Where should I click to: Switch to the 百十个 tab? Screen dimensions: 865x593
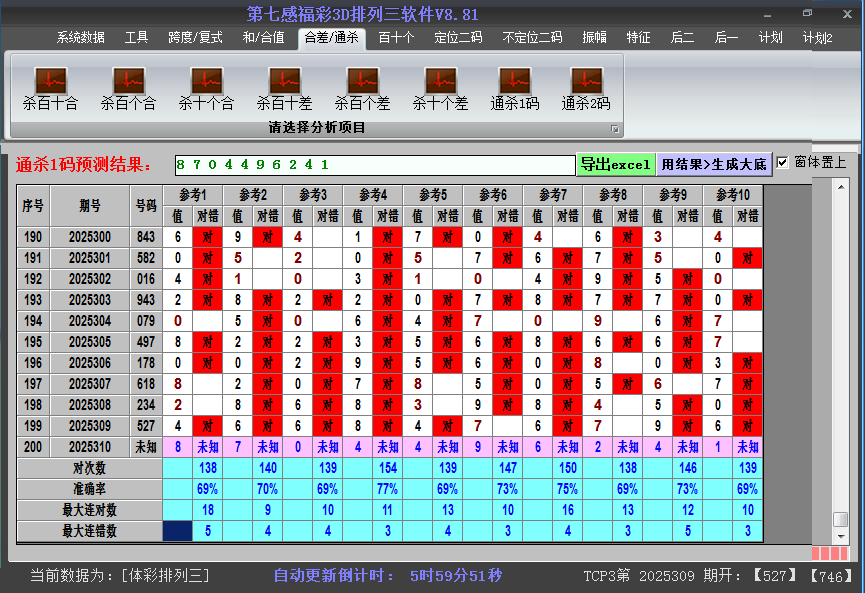tap(396, 38)
